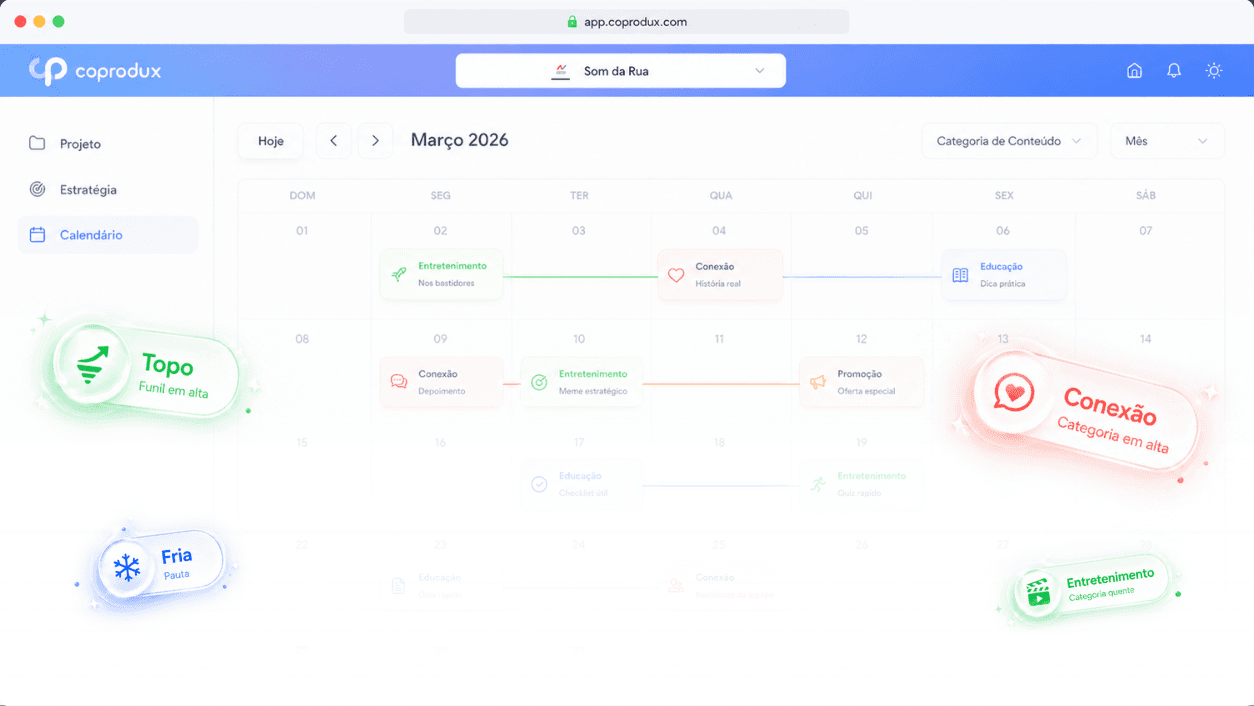Click the SEG weekday header

[441, 196]
